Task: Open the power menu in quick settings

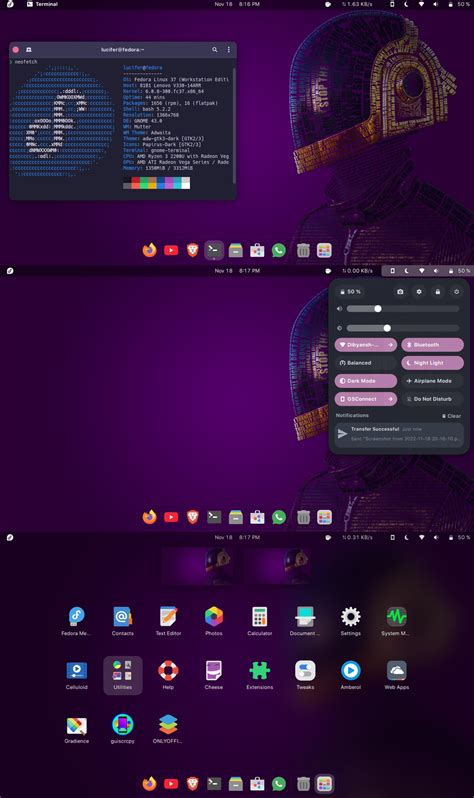Action: point(457,292)
